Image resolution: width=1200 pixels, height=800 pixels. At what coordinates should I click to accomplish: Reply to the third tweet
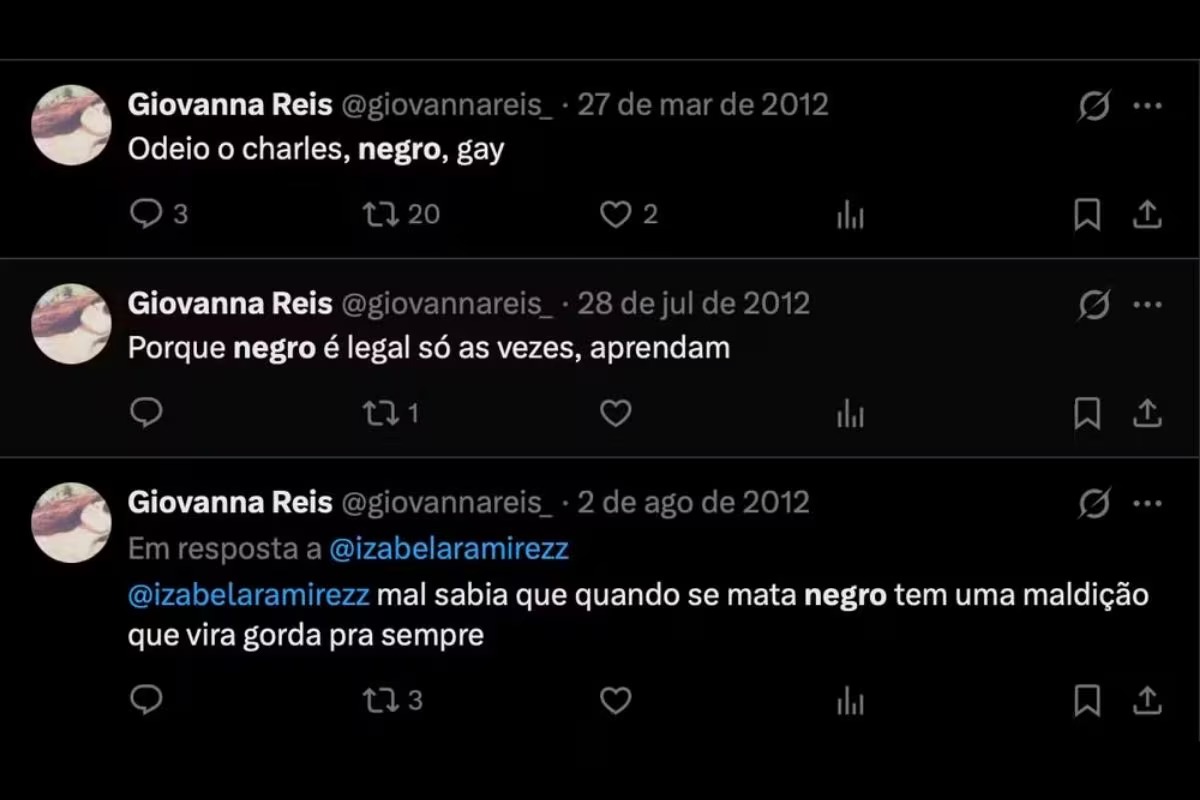tap(146, 701)
